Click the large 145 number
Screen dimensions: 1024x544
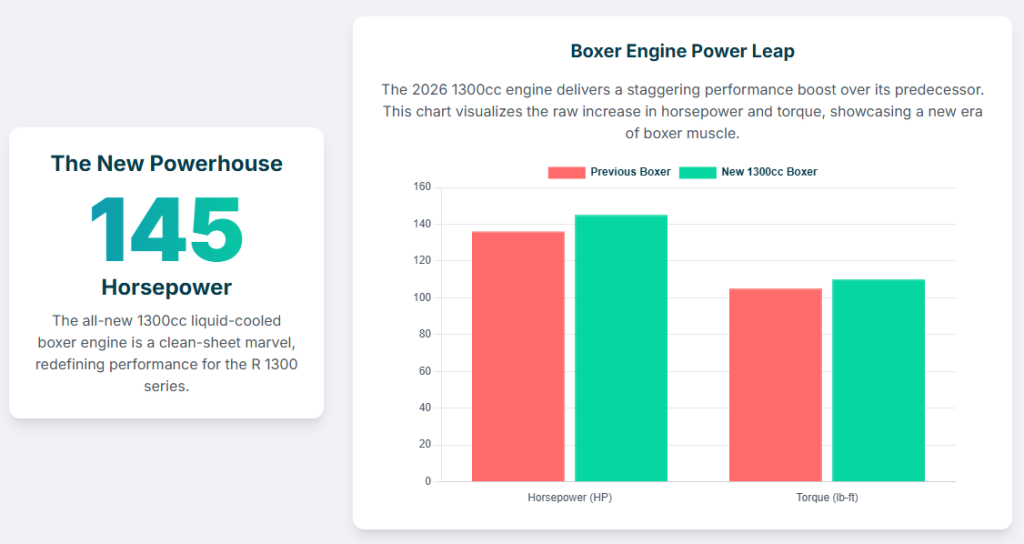point(166,229)
